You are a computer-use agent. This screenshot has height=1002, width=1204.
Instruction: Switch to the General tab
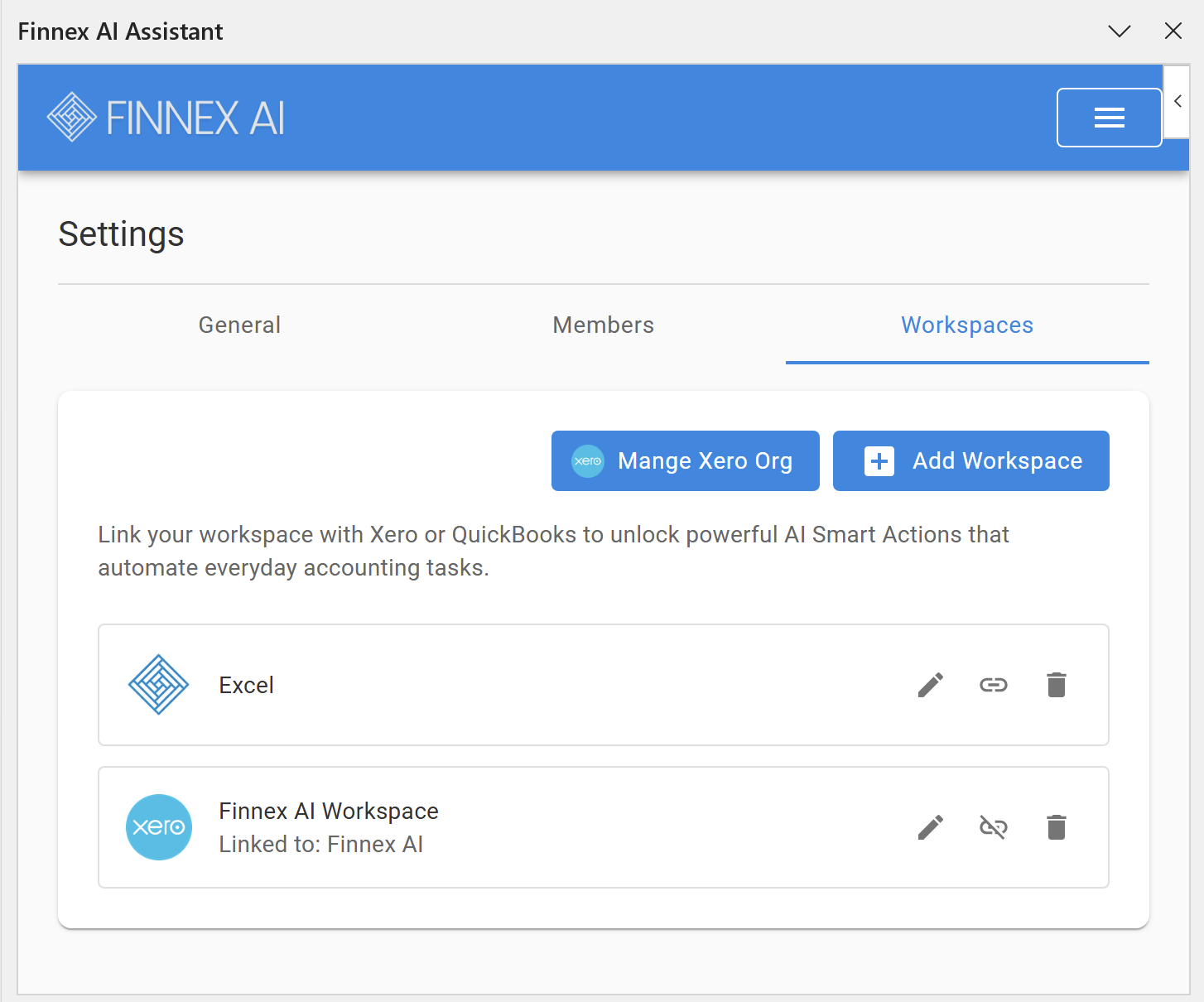240,325
